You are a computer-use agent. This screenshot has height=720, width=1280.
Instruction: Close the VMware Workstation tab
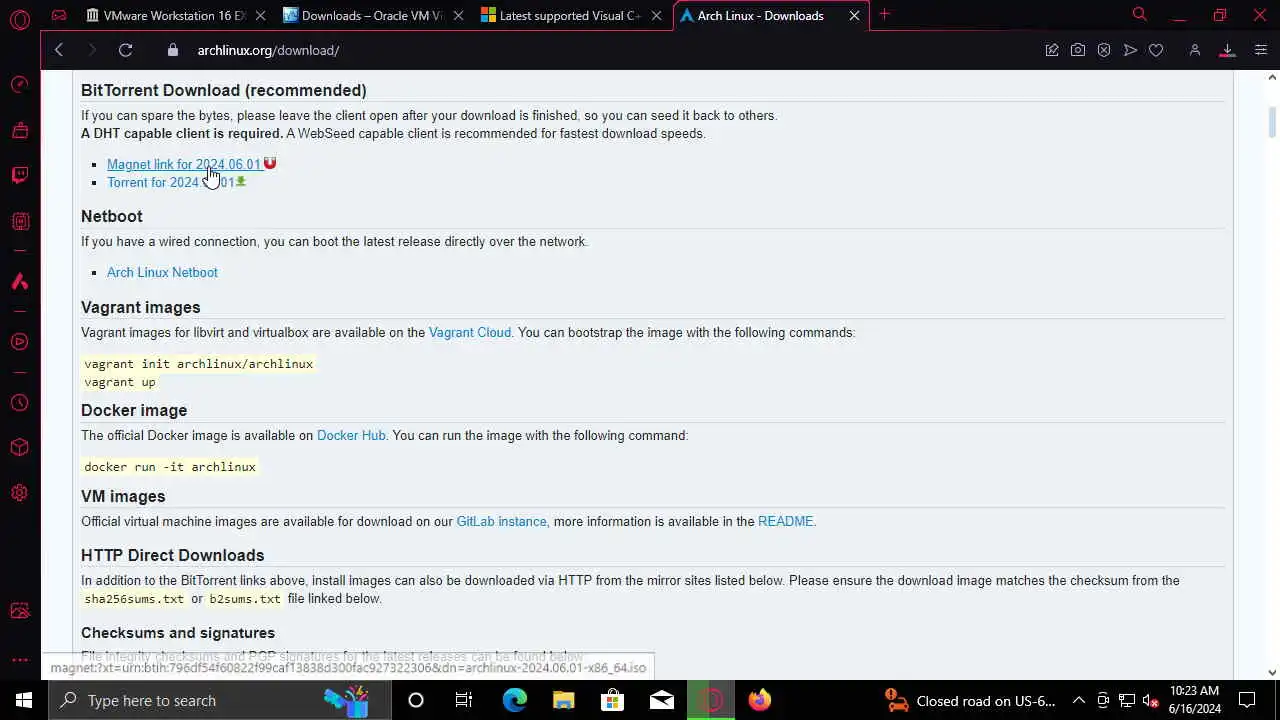point(260,16)
